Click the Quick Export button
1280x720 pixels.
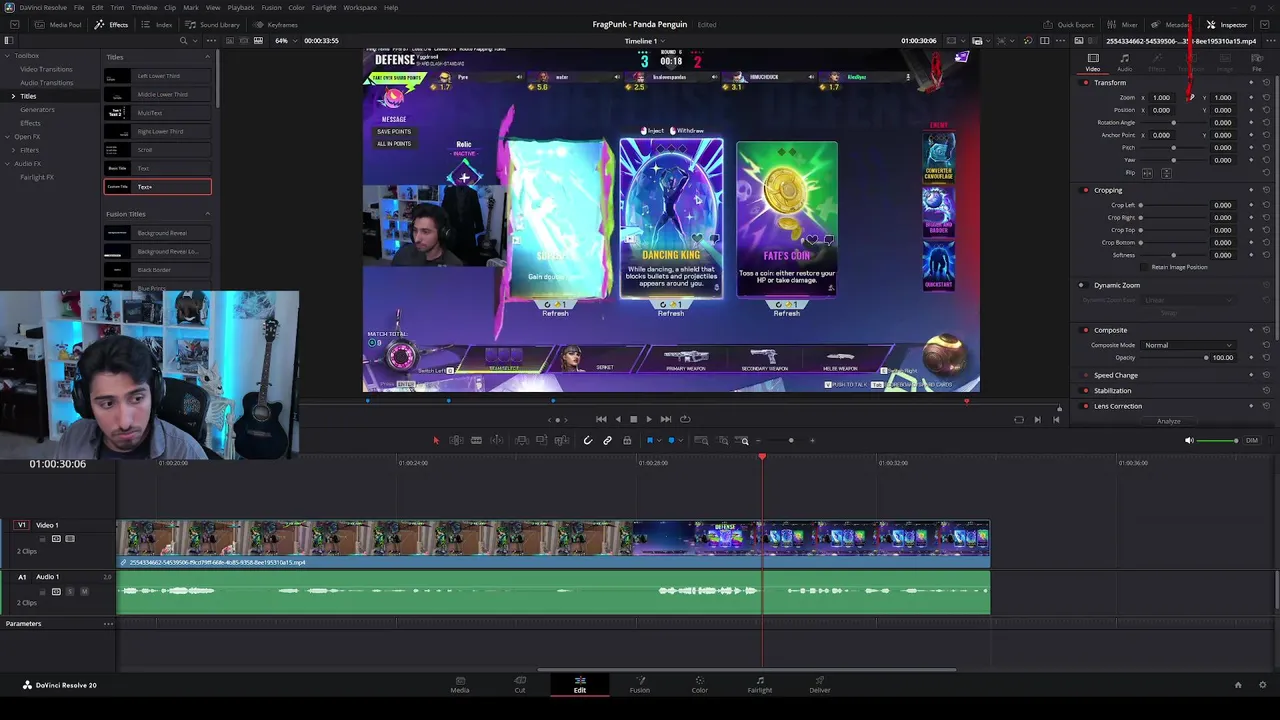tap(1069, 25)
